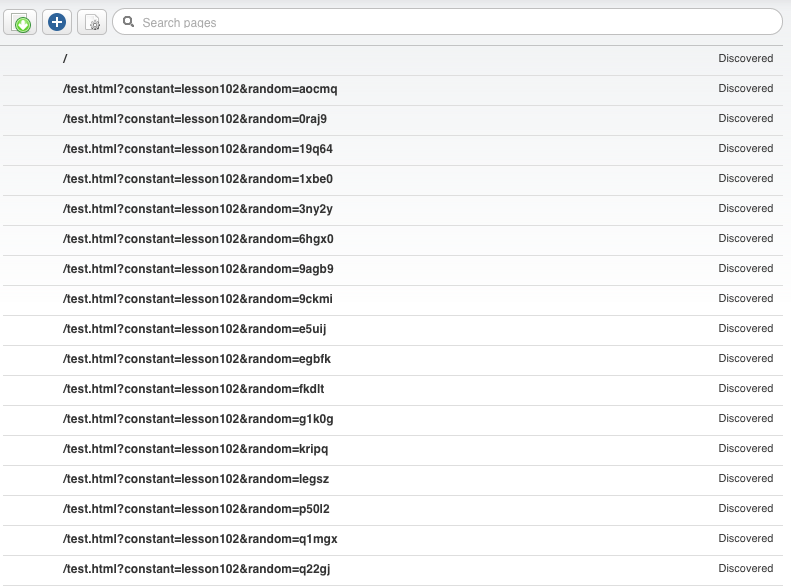Click the green import pages icon
This screenshot has width=791, height=588.
point(20,23)
